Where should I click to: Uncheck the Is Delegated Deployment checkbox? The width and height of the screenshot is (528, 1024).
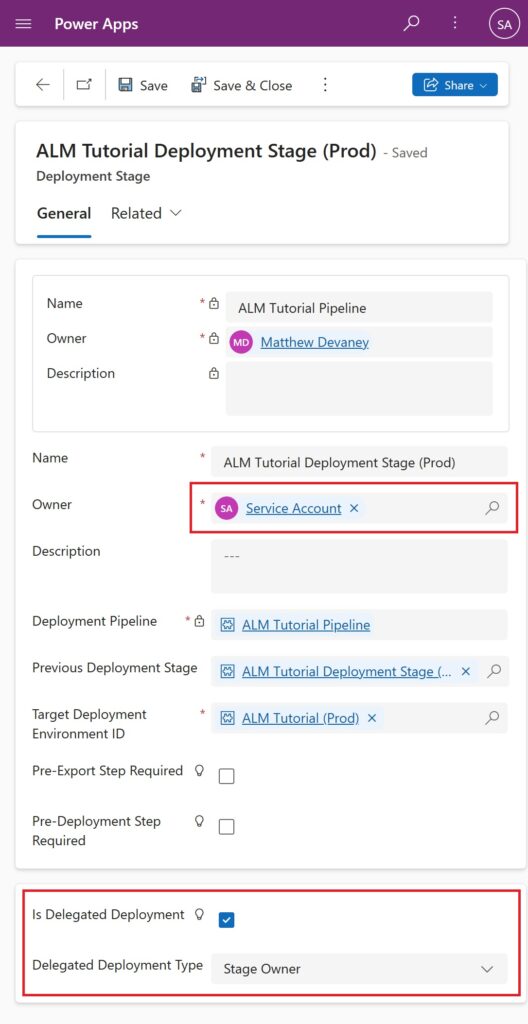227,920
